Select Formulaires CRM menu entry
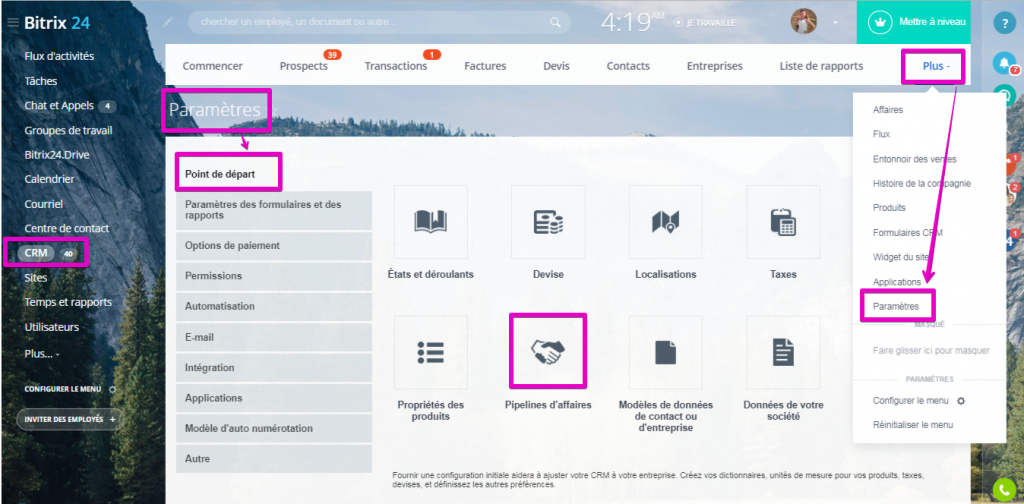The image size is (1024, 504). point(907,232)
